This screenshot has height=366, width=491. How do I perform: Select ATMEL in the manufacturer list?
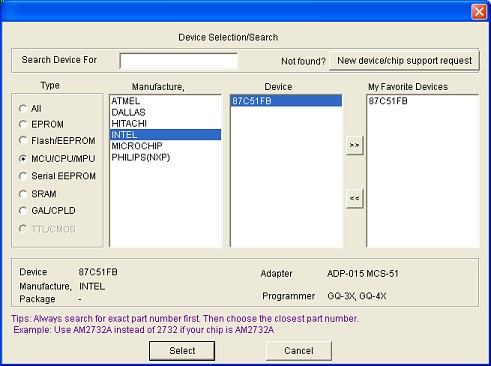click(x=165, y=101)
